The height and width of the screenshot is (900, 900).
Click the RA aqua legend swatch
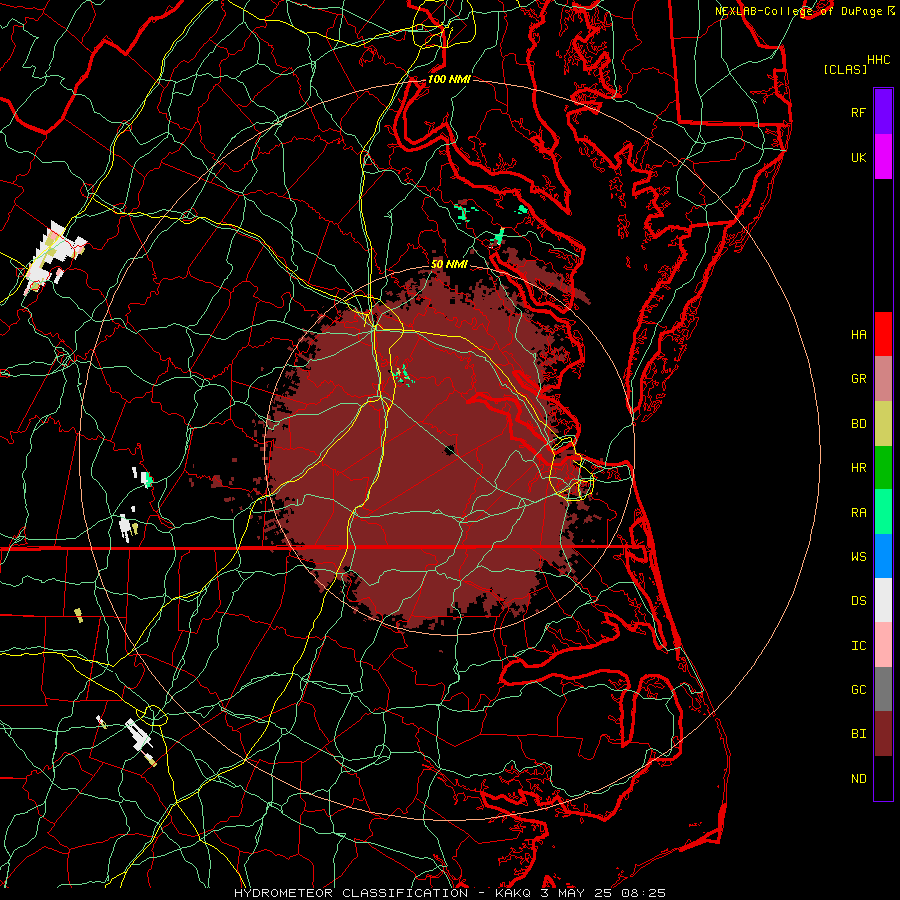[883, 512]
